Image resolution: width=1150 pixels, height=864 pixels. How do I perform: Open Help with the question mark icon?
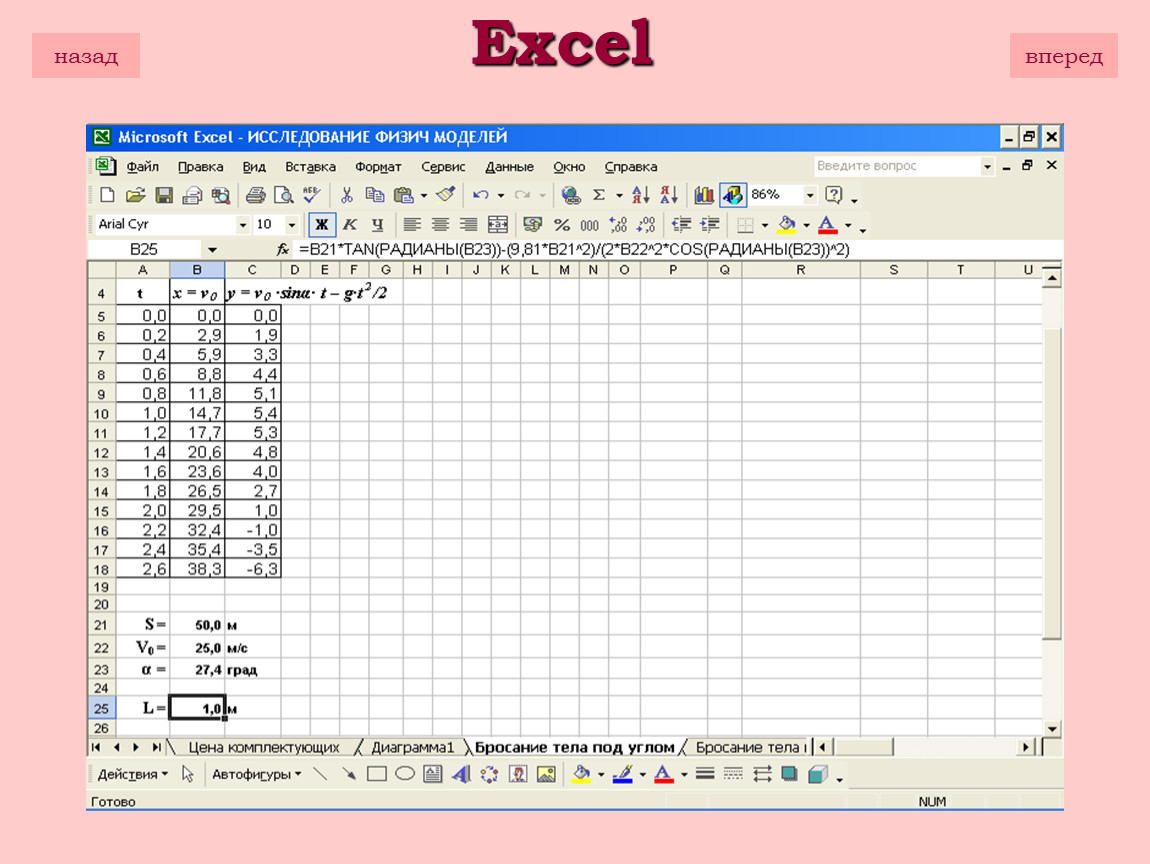pos(834,195)
